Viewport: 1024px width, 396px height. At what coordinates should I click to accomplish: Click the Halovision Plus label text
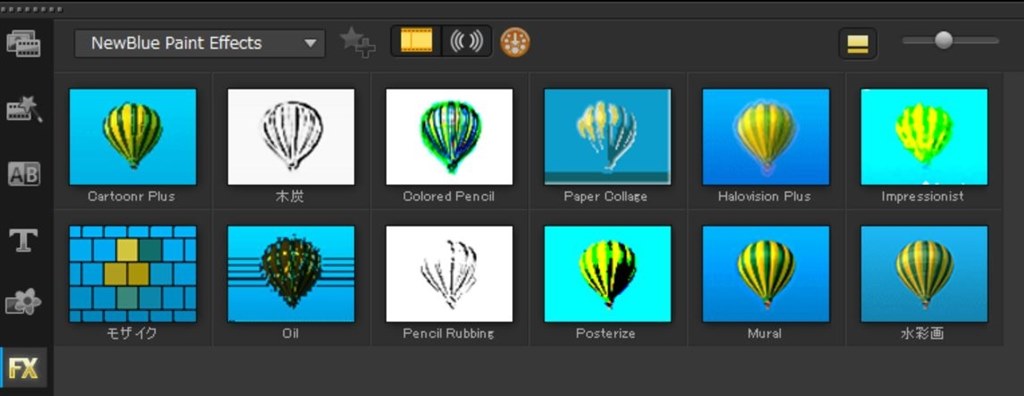(764, 196)
